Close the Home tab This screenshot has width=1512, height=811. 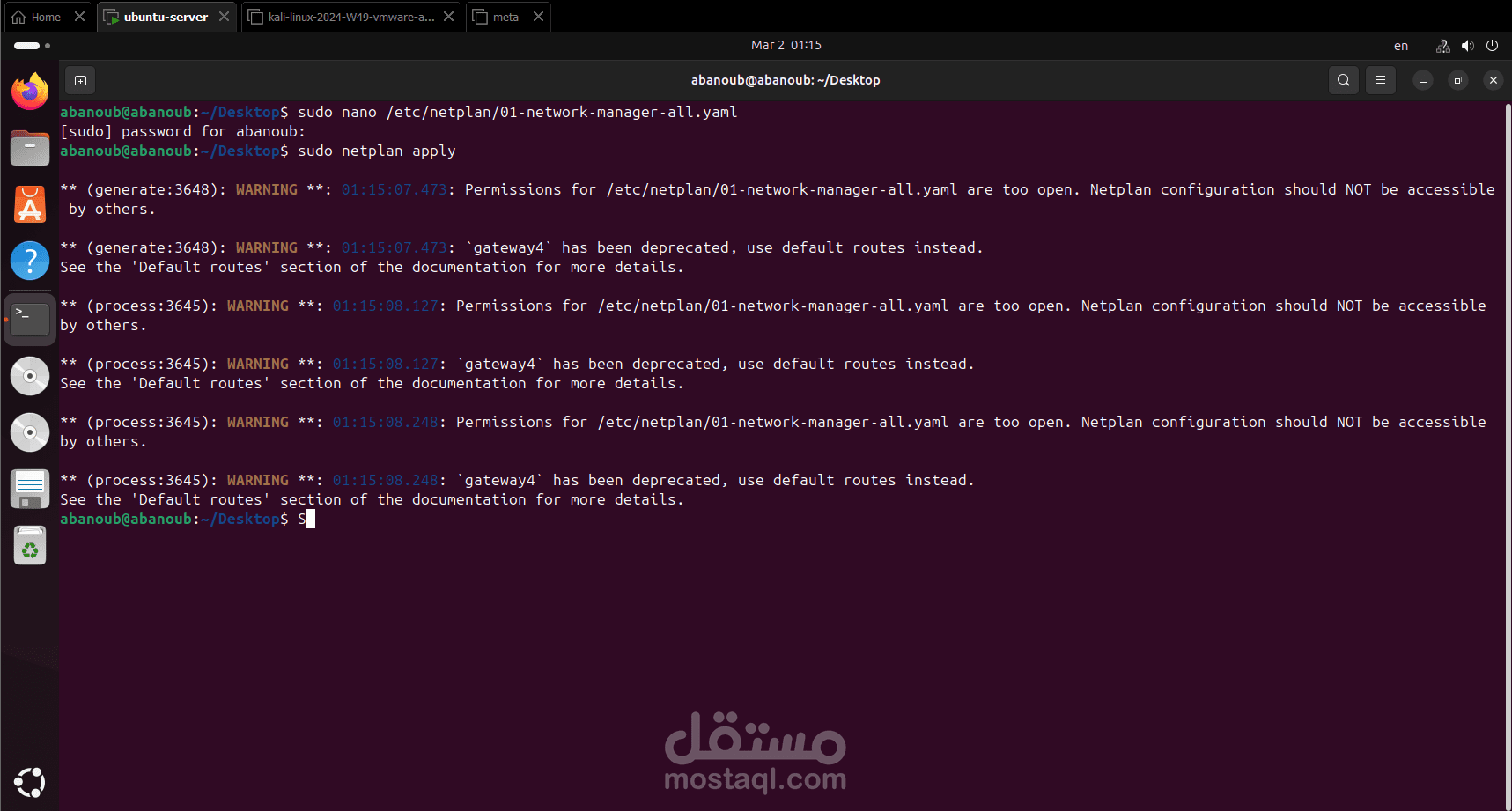[79, 17]
